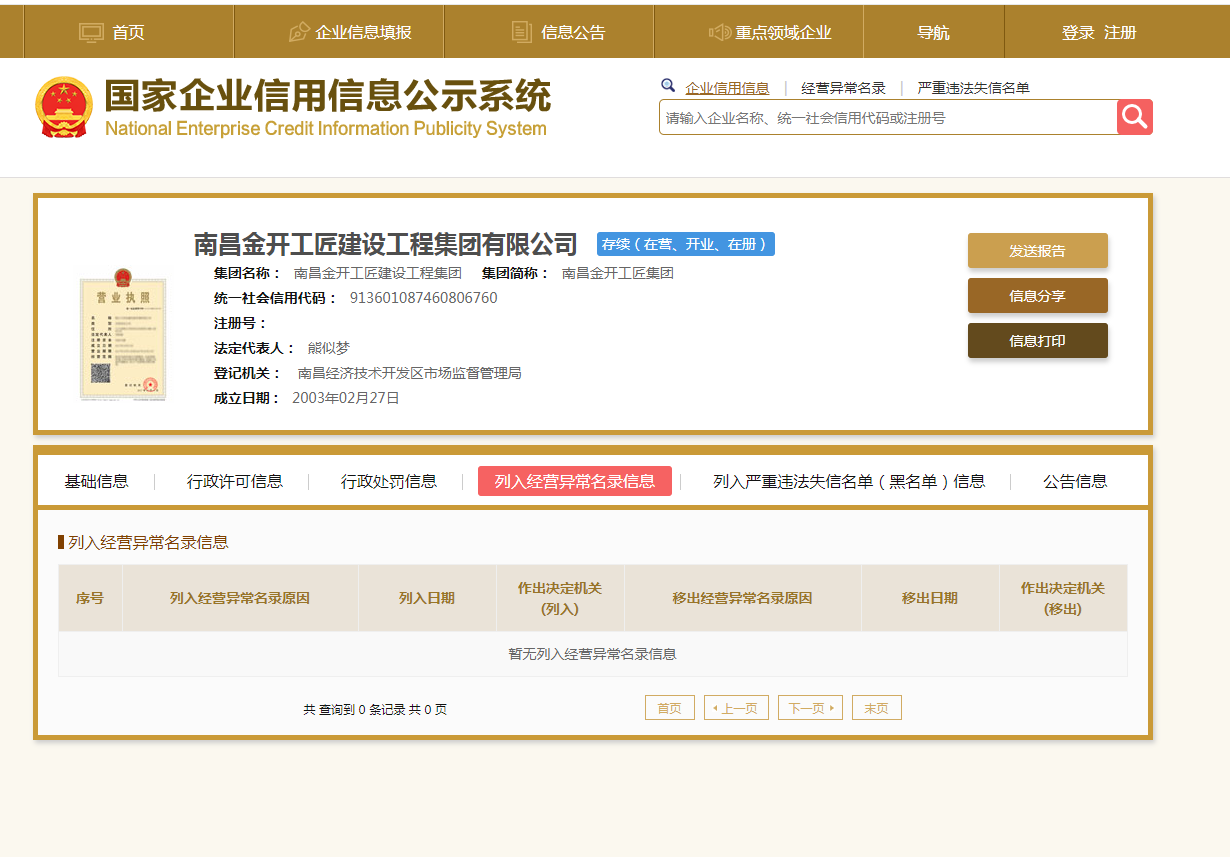Click the 移出经营异常名录原因 column header
Screen dimensions: 1230x857
742,598
